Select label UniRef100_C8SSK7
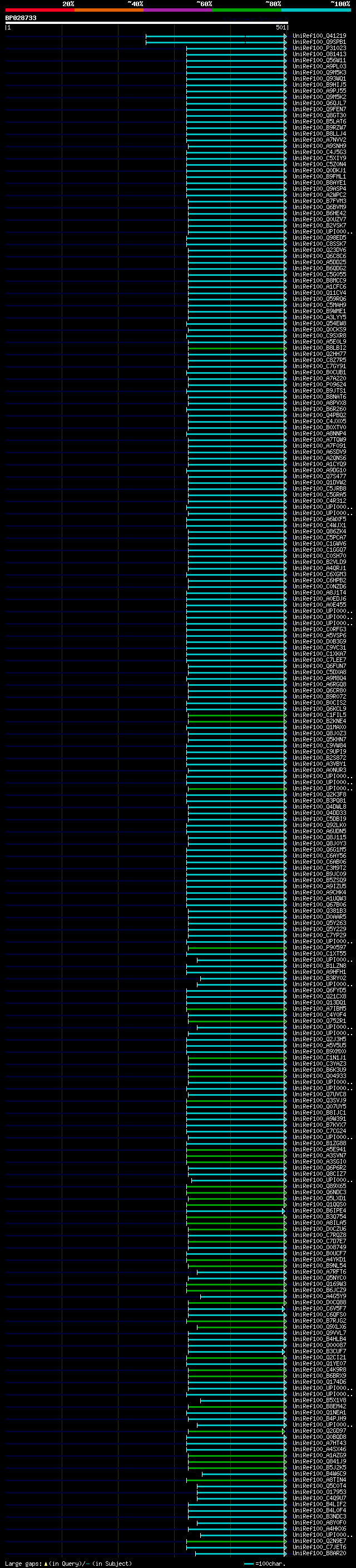This screenshot has height=1568, width=356. click(x=319, y=244)
